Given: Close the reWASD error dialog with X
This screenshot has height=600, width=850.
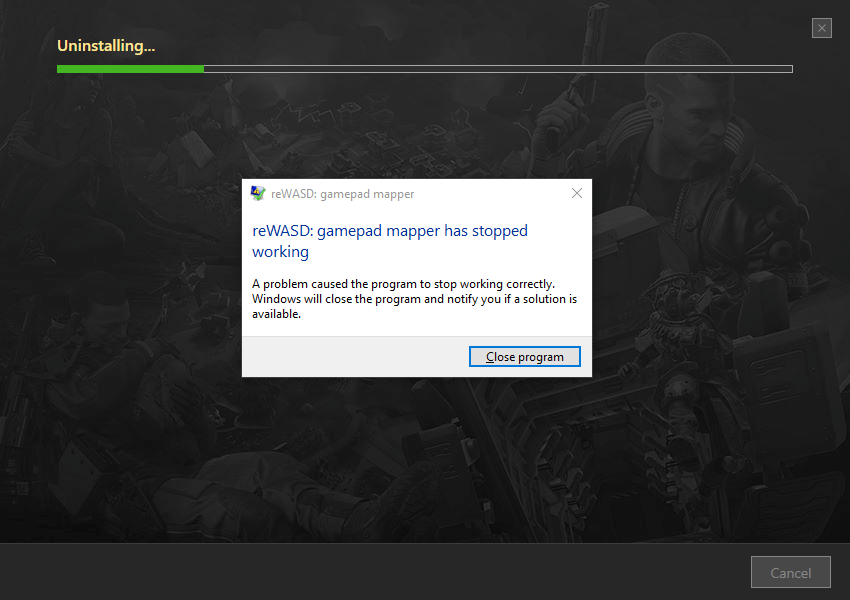Looking at the screenshot, I should (577, 193).
